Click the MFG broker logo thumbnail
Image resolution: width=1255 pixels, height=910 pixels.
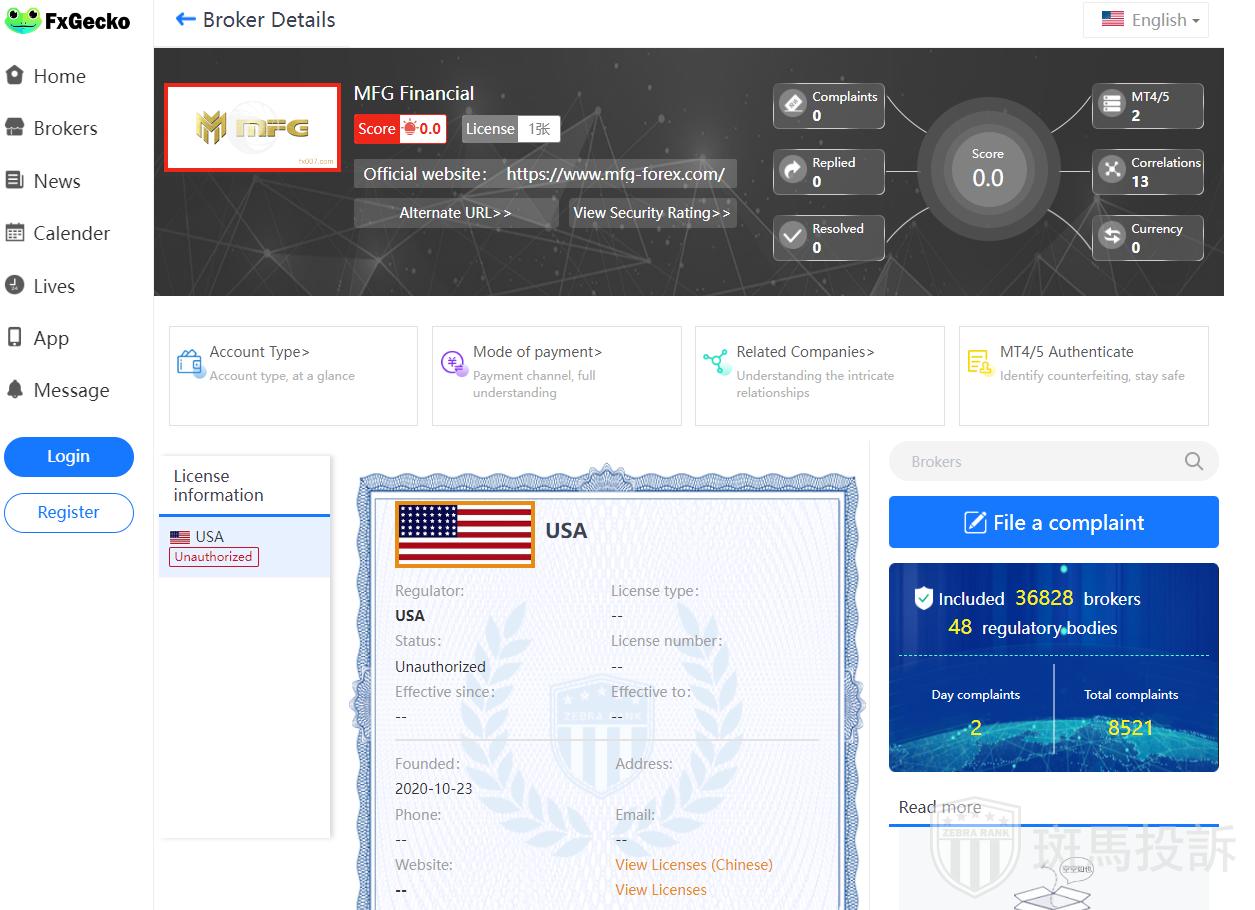coord(252,128)
